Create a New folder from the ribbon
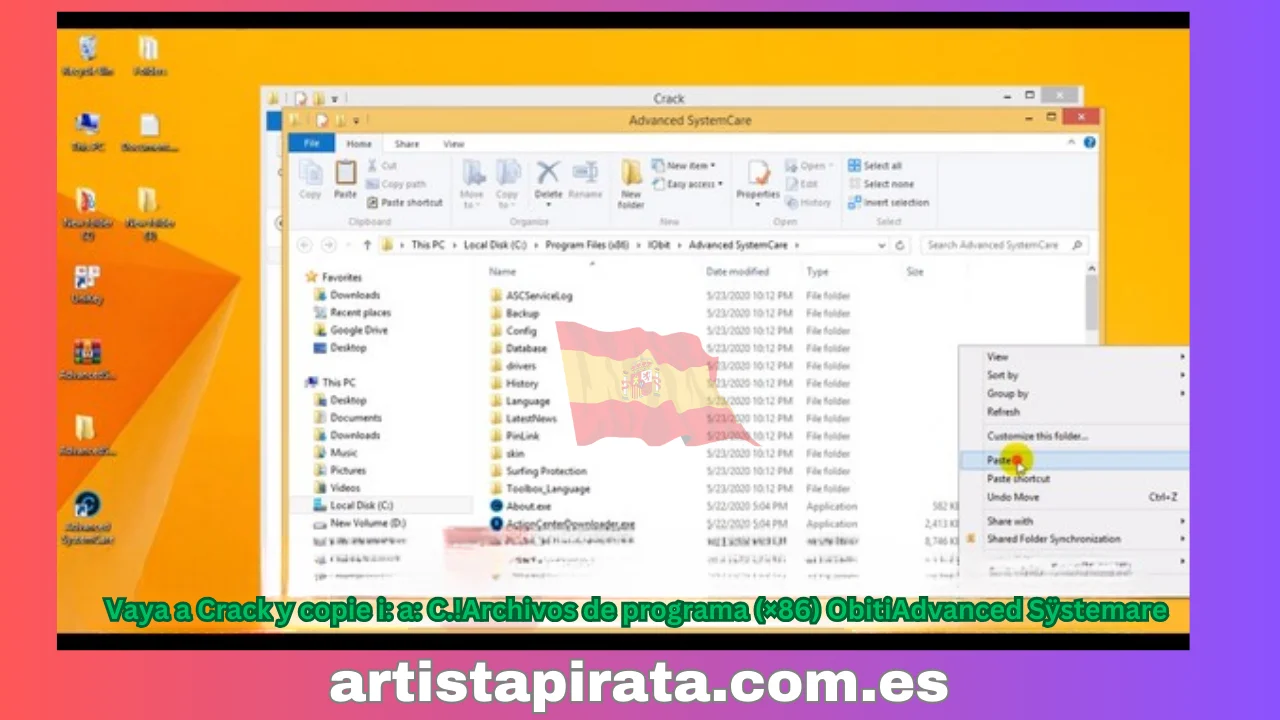Image resolution: width=1280 pixels, height=720 pixels. (x=631, y=183)
